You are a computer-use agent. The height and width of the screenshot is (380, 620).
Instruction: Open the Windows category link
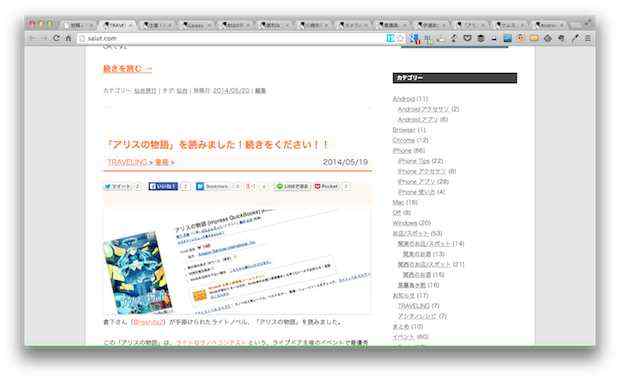405,223
